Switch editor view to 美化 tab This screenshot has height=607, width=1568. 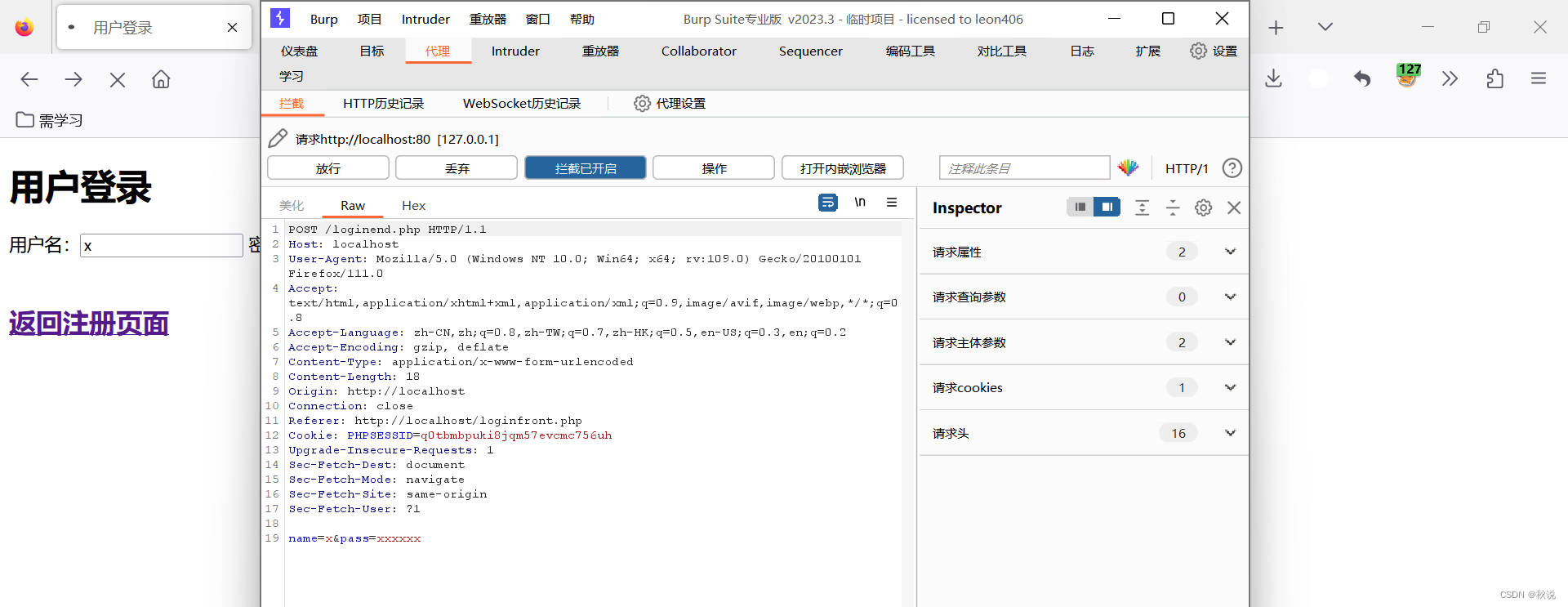(x=292, y=205)
